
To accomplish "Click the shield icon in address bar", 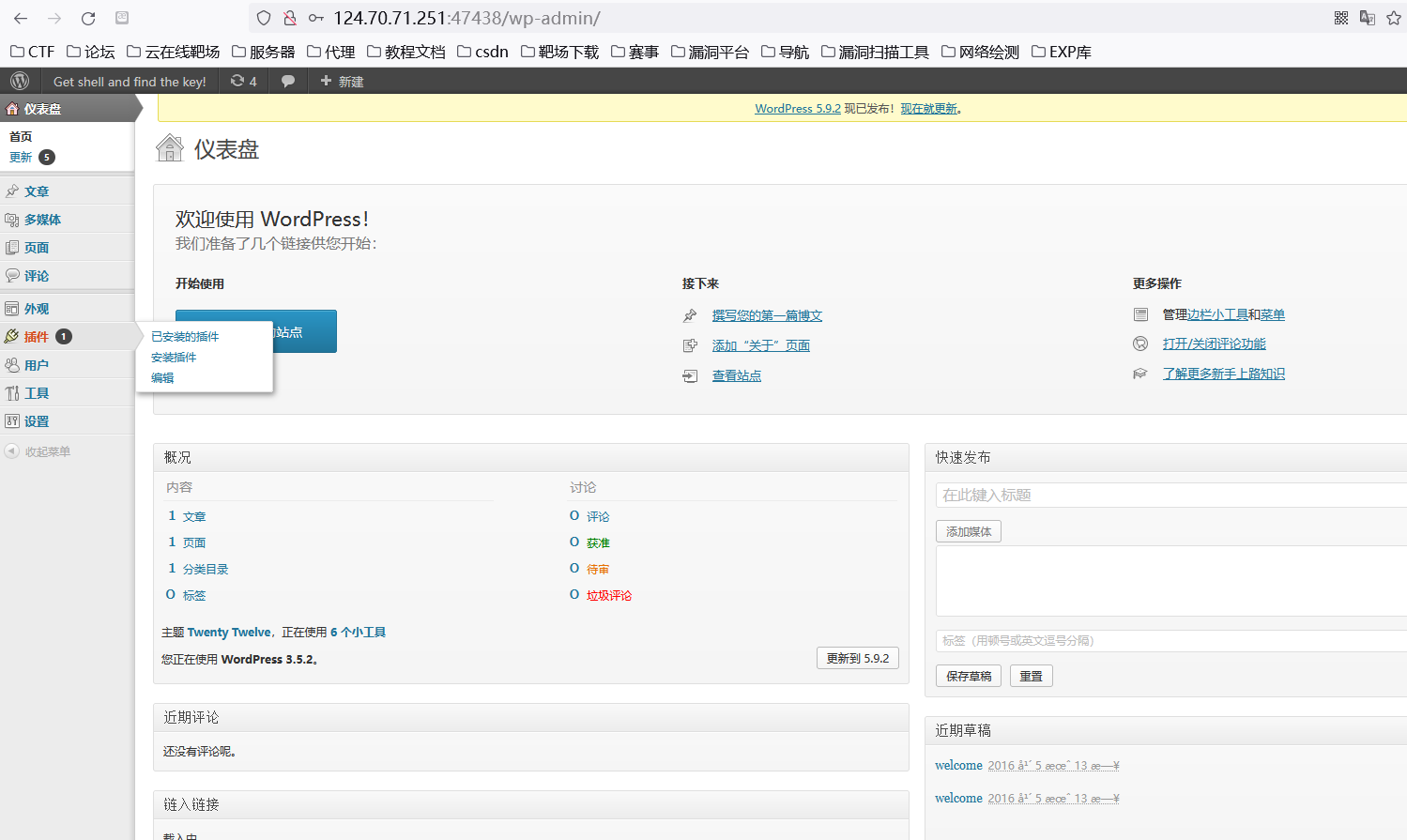I will coord(264,18).
